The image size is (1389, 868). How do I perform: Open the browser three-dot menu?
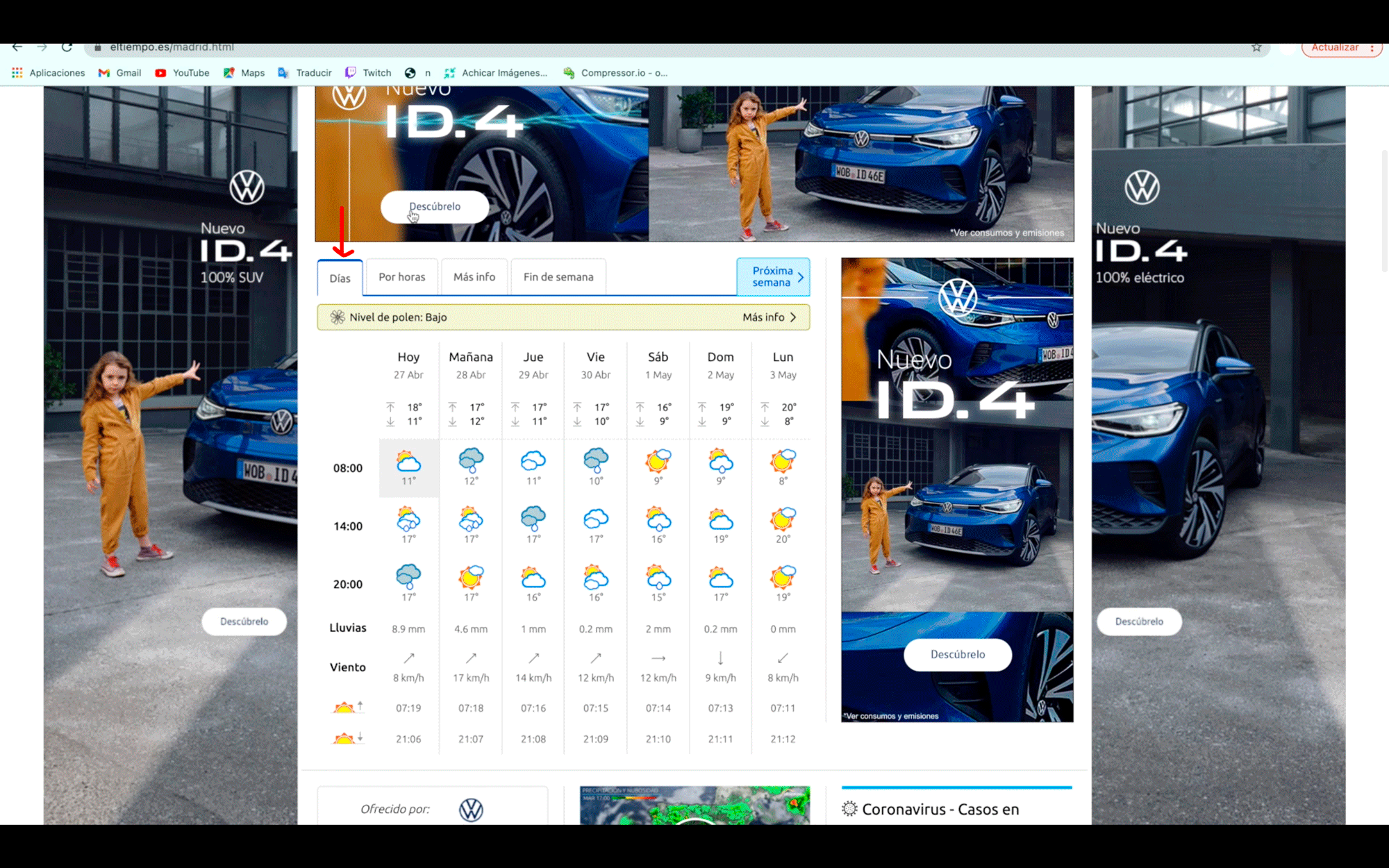(x=1372, y=48)
